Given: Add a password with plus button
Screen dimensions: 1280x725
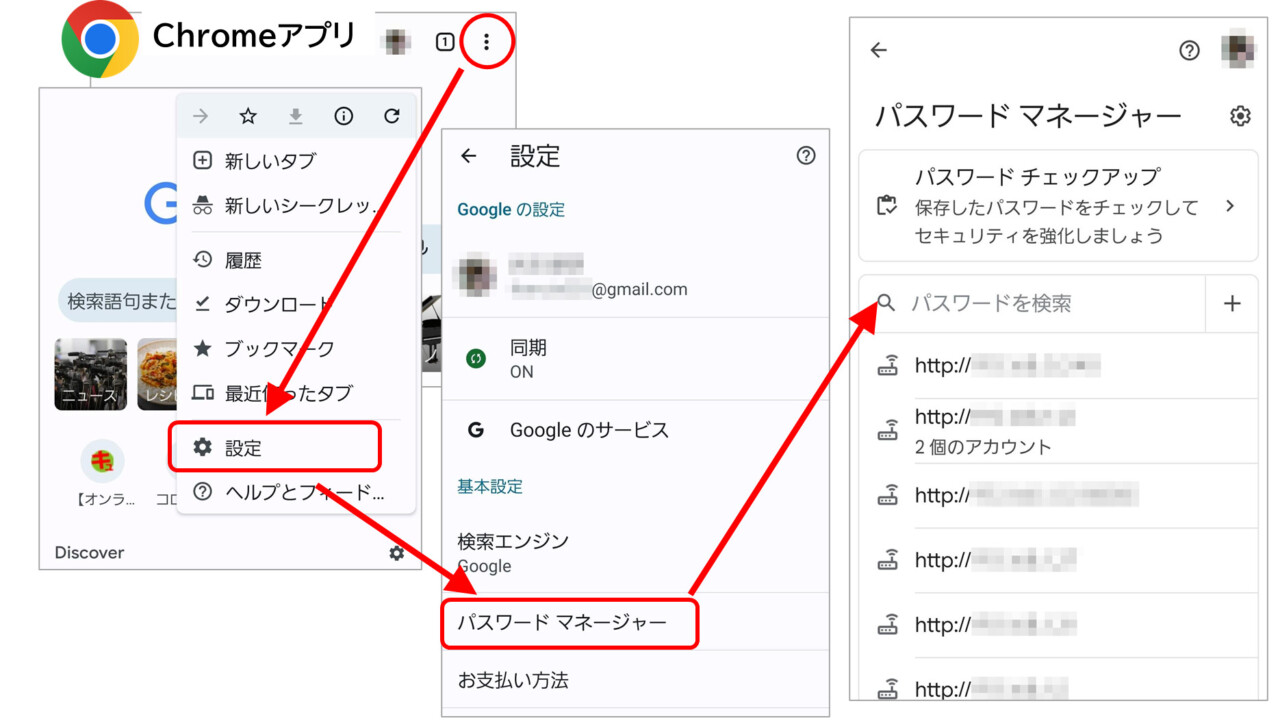Looking at the screenshot, I should point(1232,303).
